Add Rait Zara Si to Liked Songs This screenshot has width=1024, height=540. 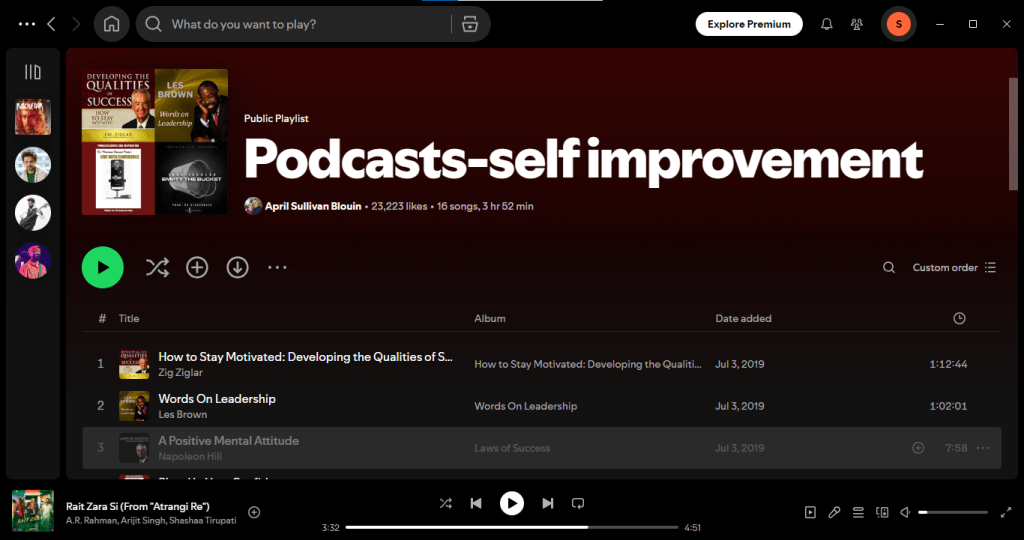(x=254, y=513)
